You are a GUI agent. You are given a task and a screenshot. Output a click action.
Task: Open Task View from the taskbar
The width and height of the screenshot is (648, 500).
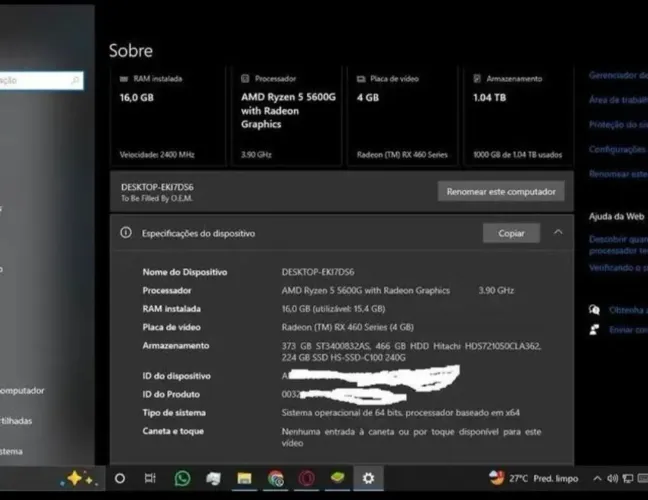click(150, 478)
